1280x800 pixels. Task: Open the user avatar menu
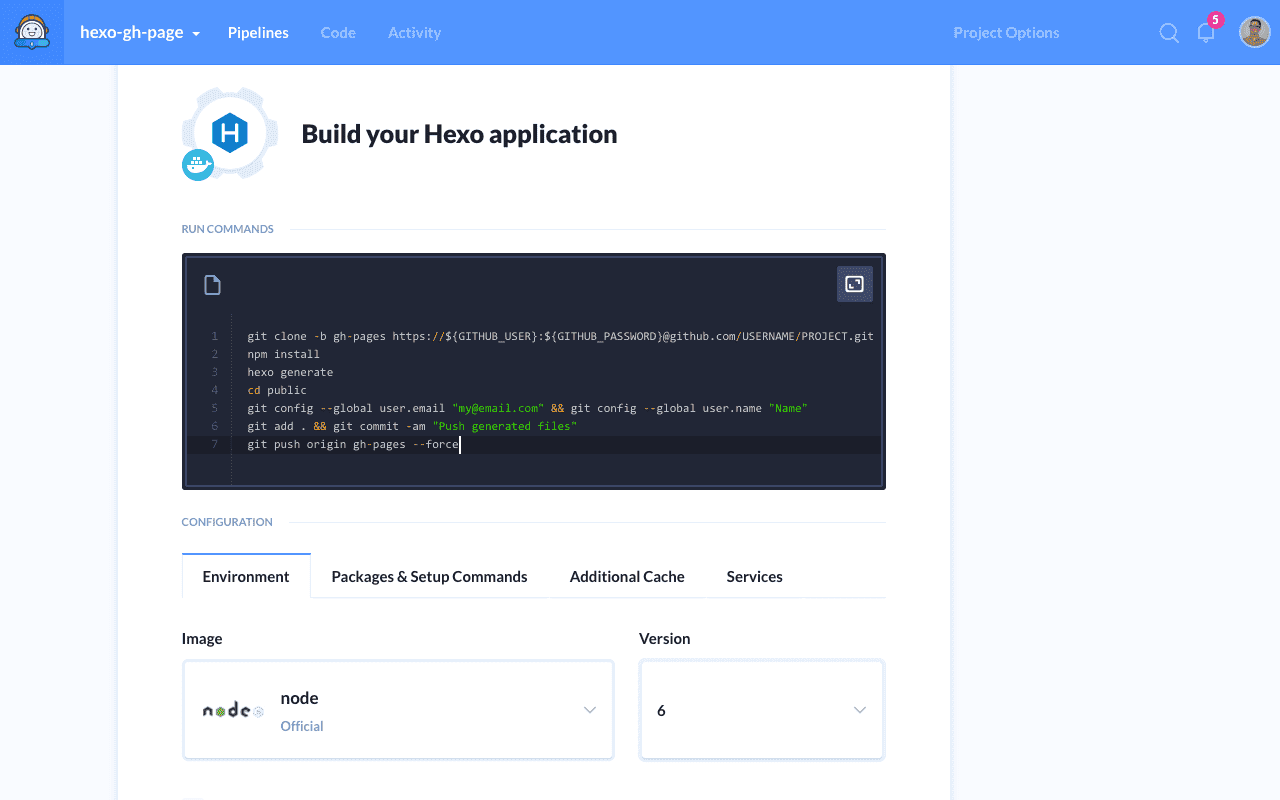(x=1255, y=32)
